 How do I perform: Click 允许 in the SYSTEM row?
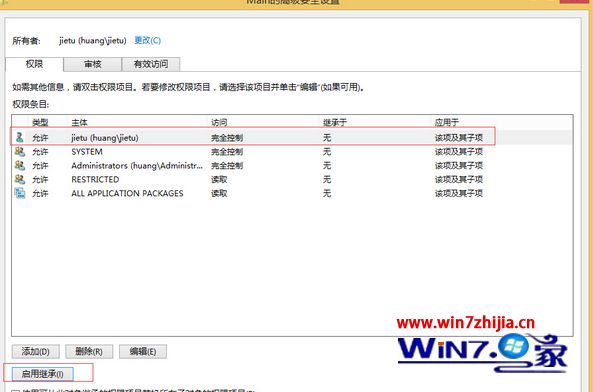(x=40, y=152)
